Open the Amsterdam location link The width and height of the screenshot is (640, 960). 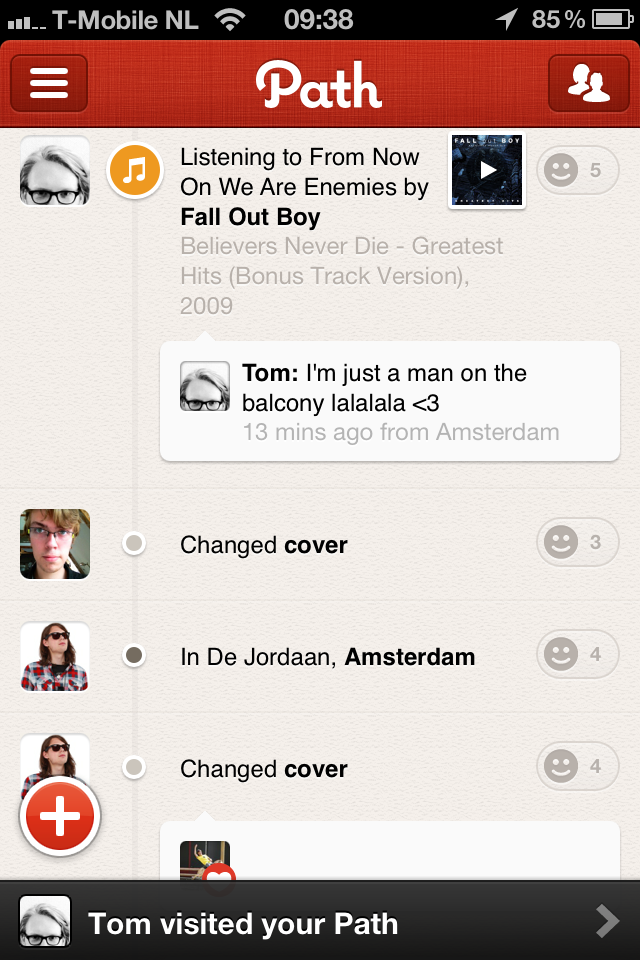pyautogui.click(x=410, y=657)
